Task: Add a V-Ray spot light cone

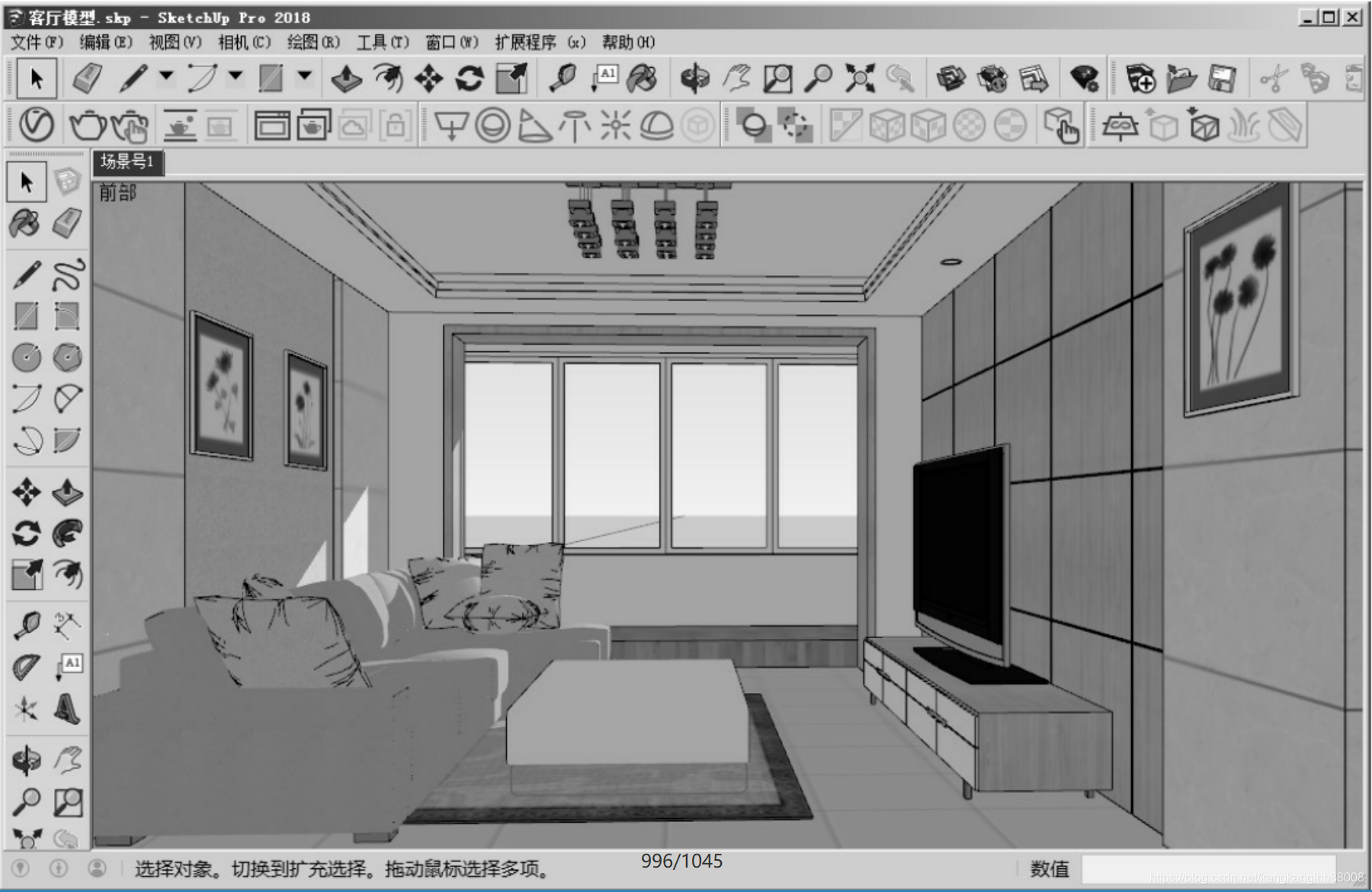Action: [534, 125]
